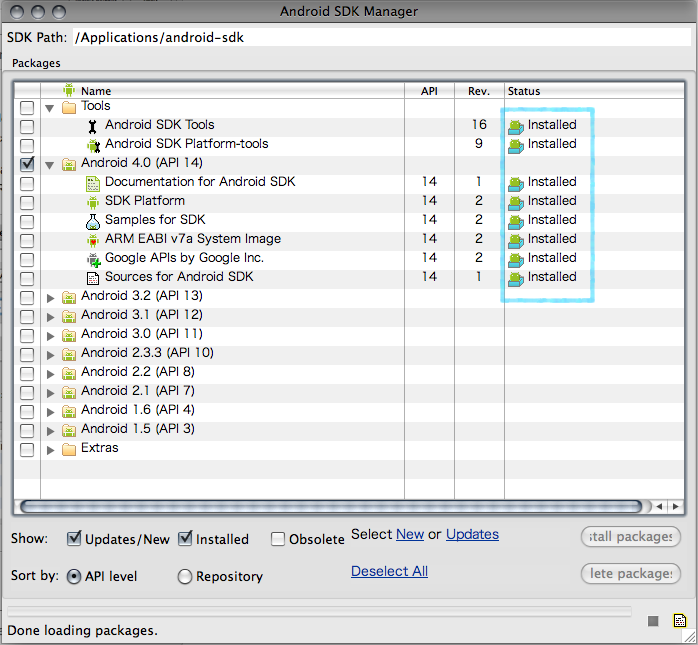Screen dimensions: 698x645
Task: Expand the Android 3.1 (API 12) node
Action: [50, 317]
